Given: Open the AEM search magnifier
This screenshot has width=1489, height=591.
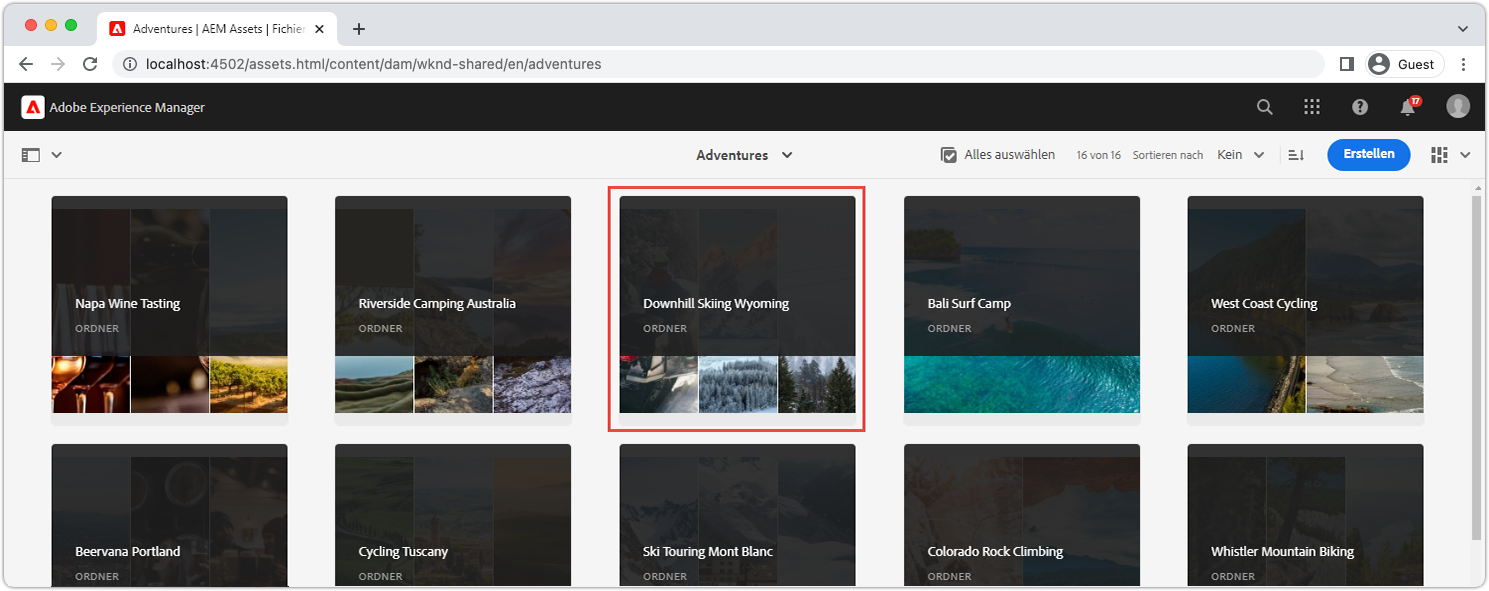Looking at the screenshot, I should pos(1265,107).
